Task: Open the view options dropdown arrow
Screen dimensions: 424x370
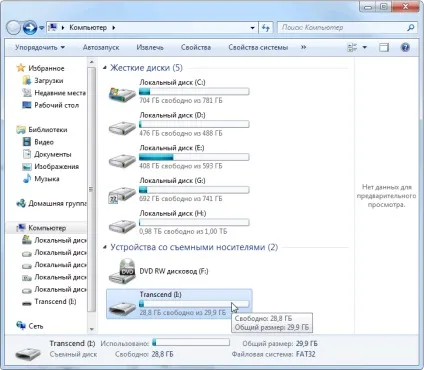Action: [365, 47]
